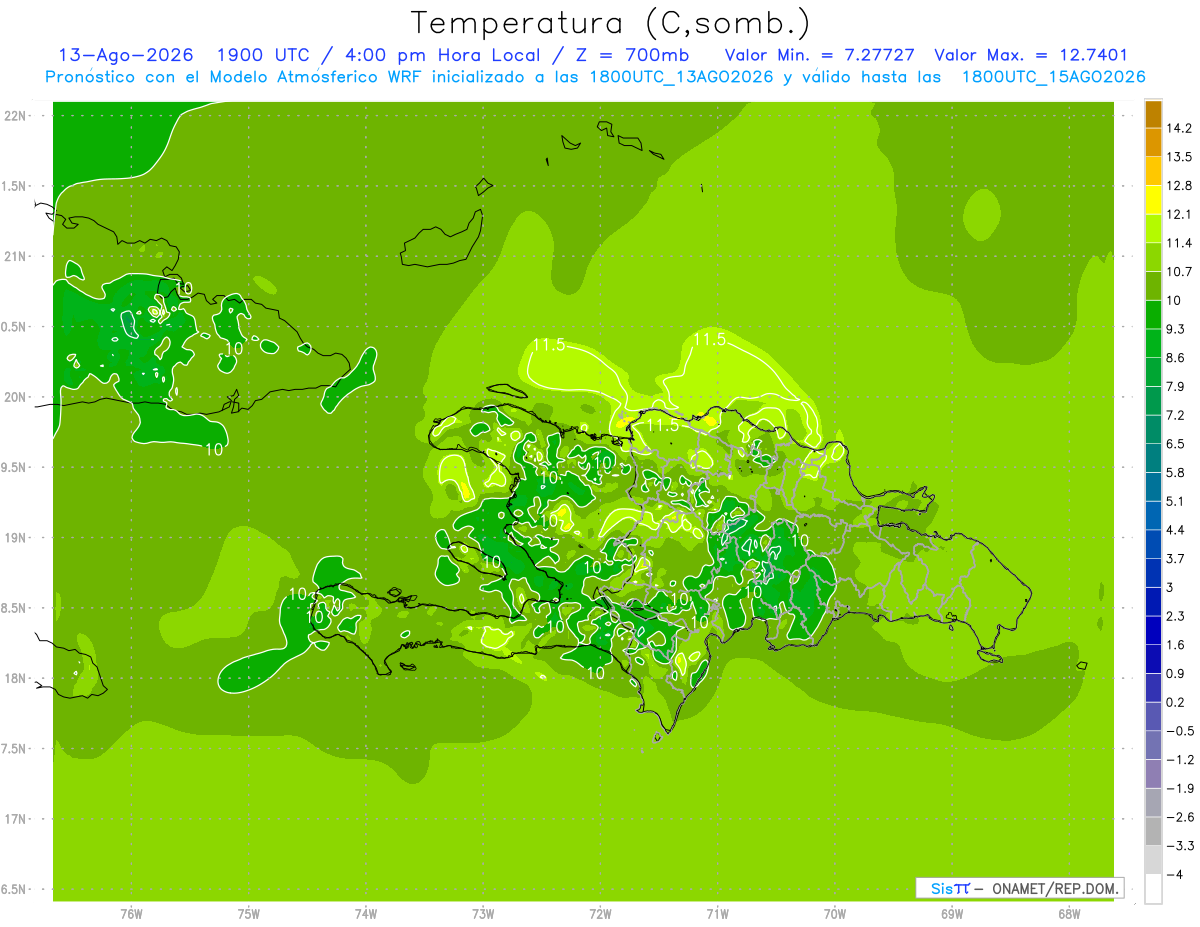The width and height of the screenshot is (1200, 927).
Task: Pick the teal band between 5.8 and 6.5
Action: point(1153,458)
